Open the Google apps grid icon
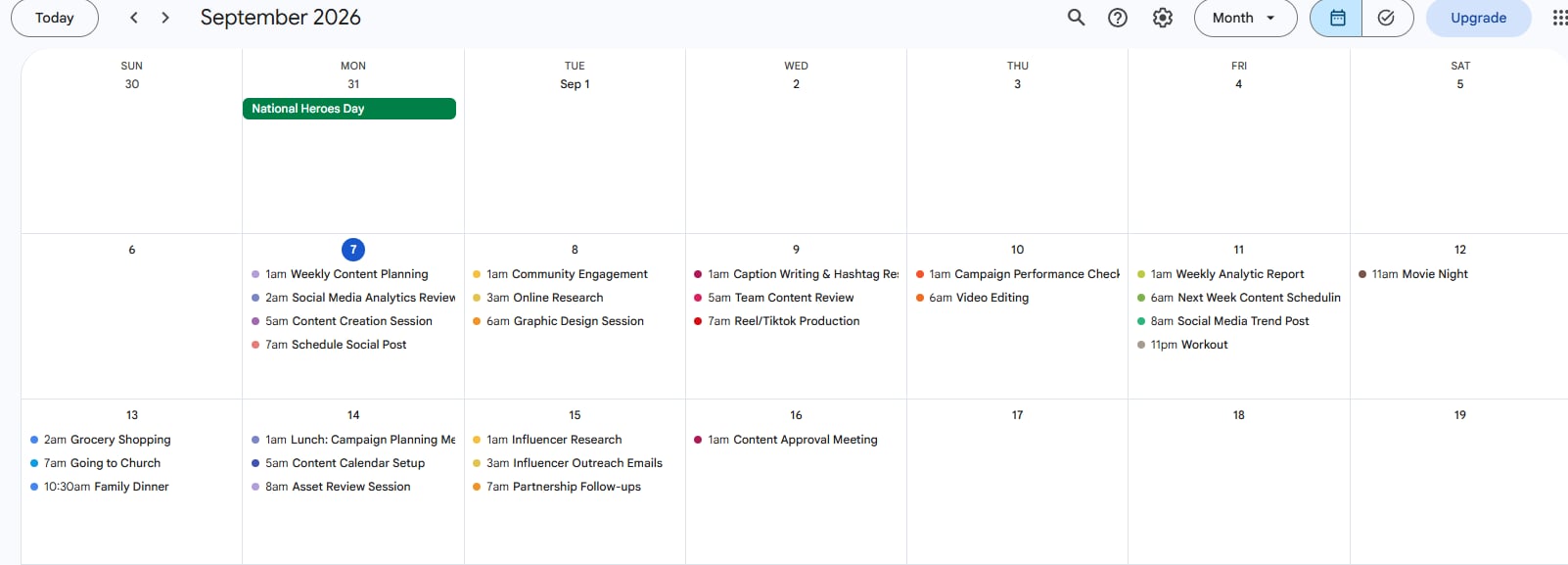The image size is (1568, 565). click(1559, 18)
